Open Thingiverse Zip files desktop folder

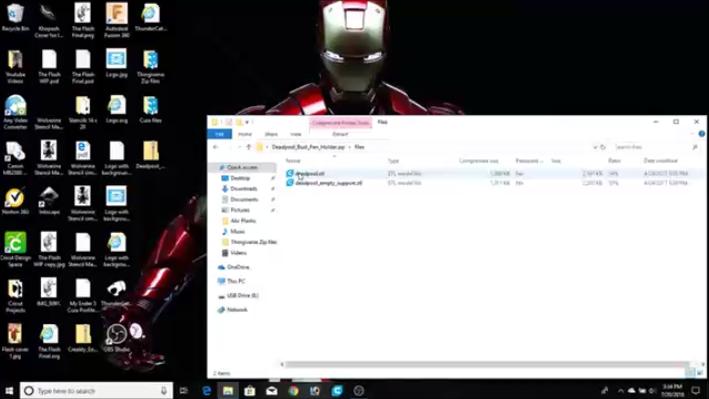point(151,66)
